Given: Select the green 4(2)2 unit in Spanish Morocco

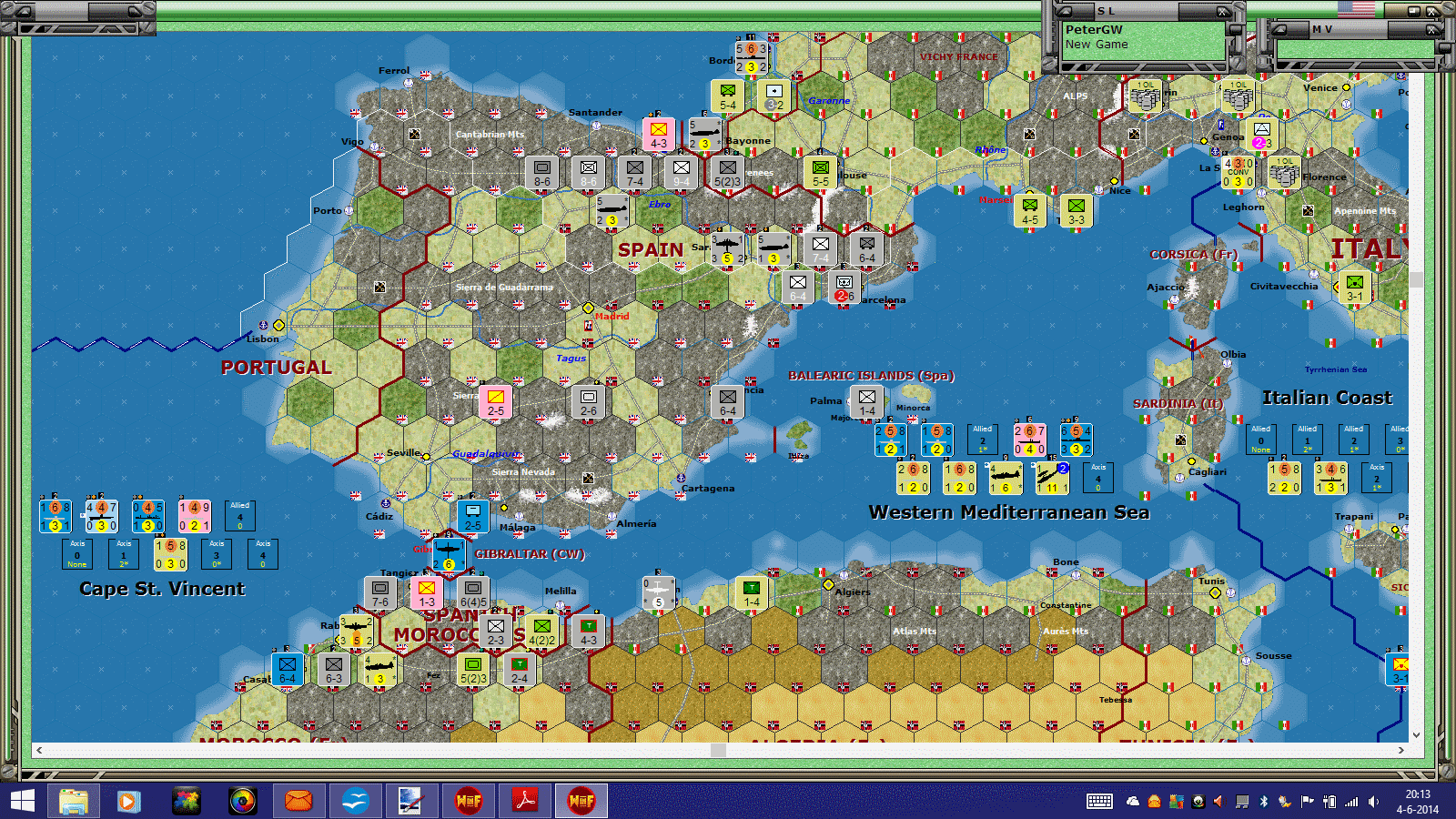Looking at the screenshot, I should tap(542, 632).
